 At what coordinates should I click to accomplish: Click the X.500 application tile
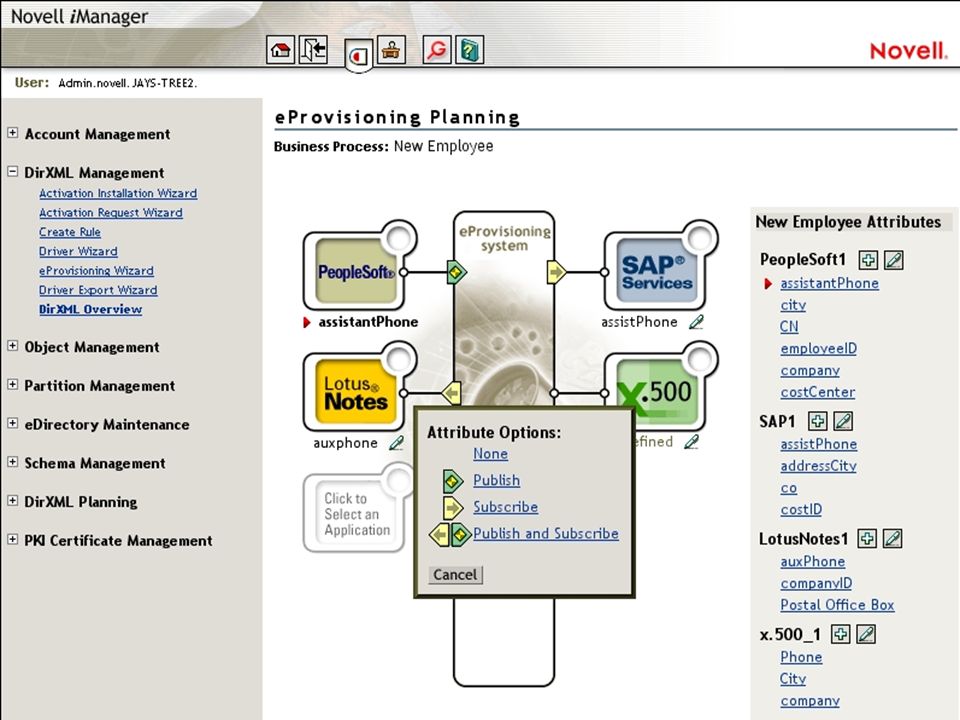(657, 392)
